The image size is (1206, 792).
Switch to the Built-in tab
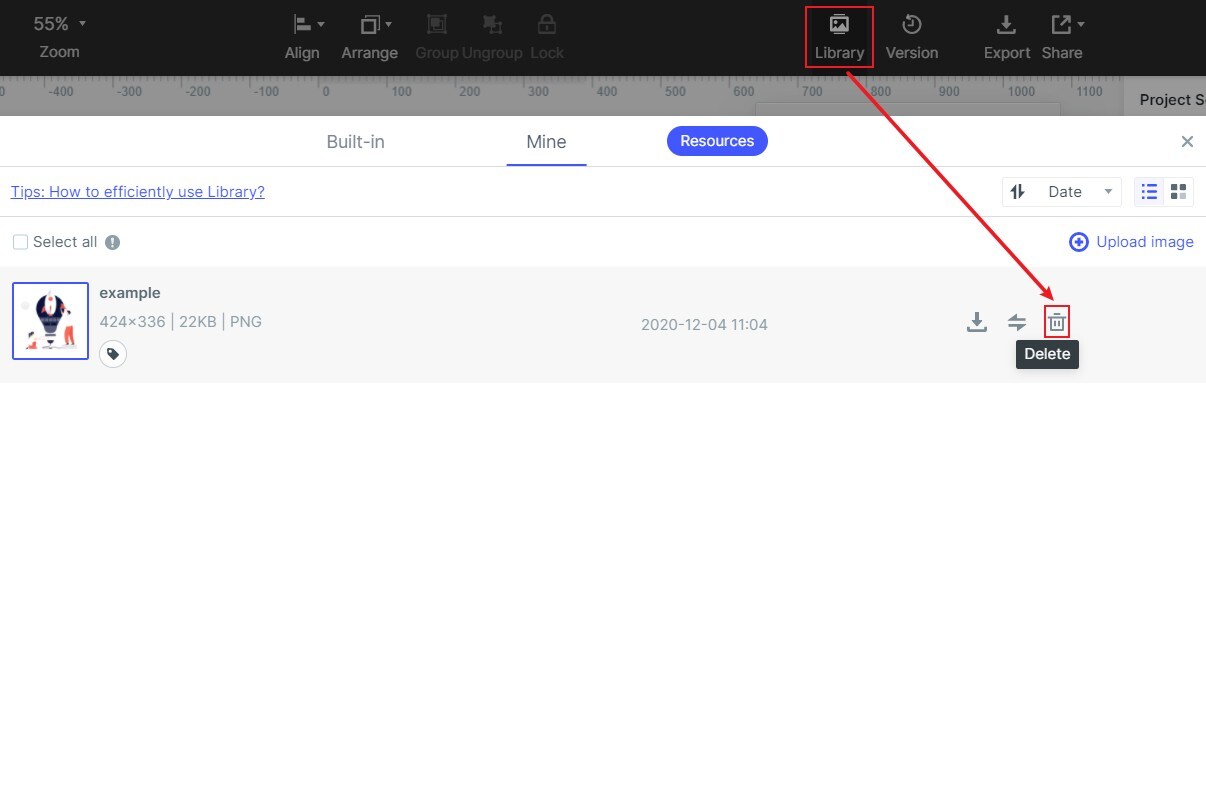point(356,142)
